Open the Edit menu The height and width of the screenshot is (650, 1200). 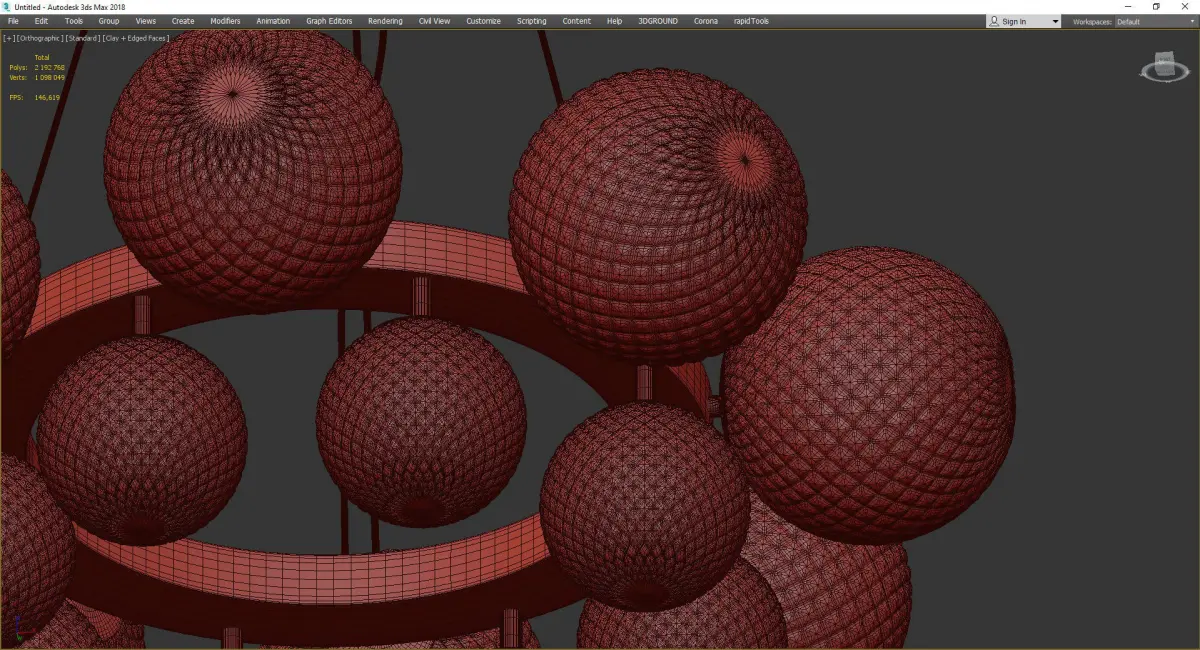41,21
